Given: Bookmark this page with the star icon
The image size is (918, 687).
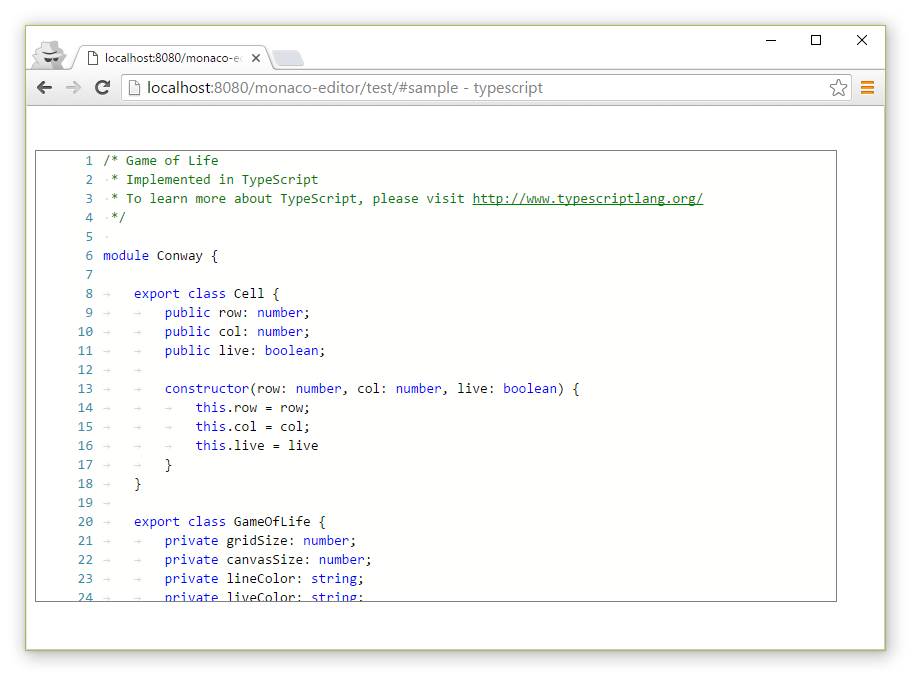Looking at the screenshot, I should [x=838, y=88].
